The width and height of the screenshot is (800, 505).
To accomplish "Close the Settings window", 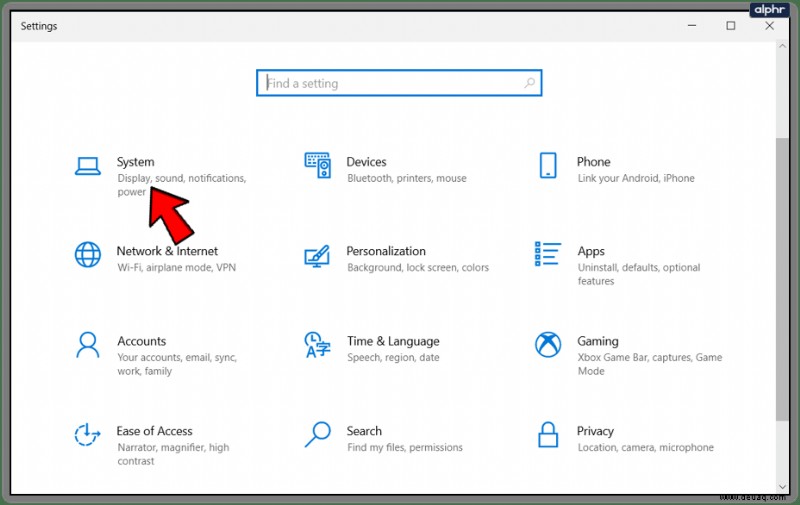I will (769, 26).
